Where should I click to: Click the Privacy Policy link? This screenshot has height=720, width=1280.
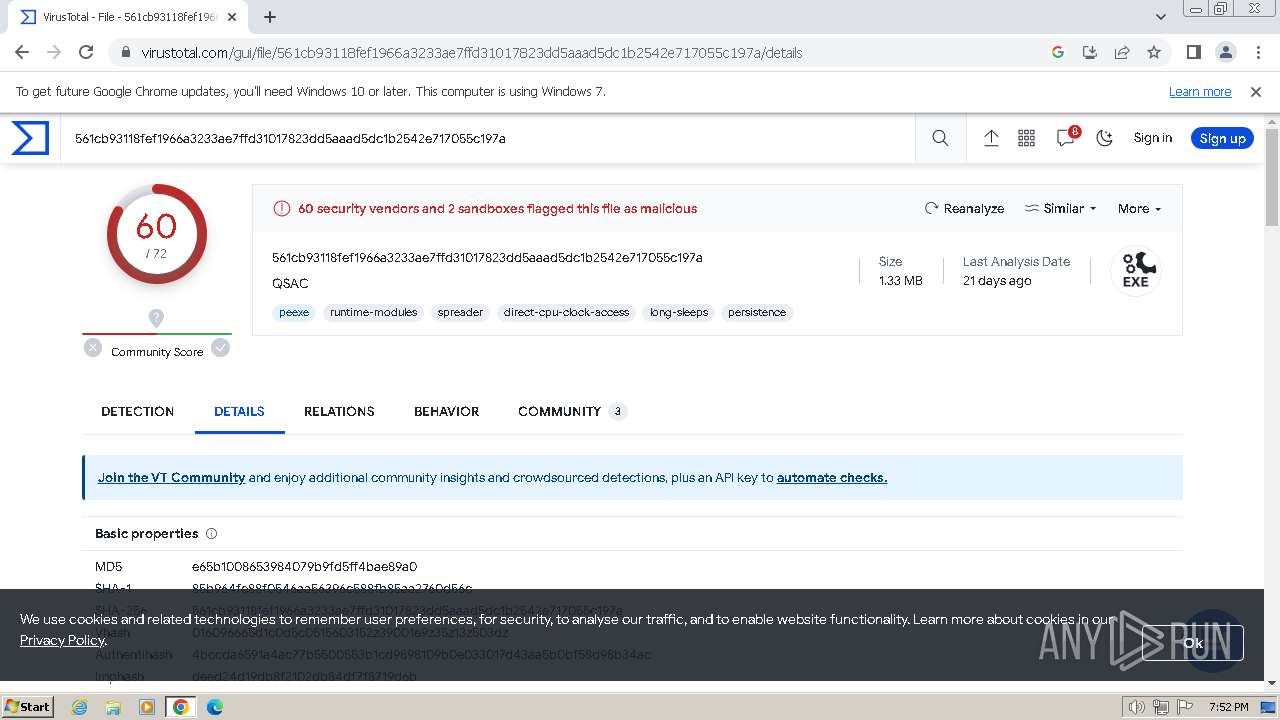point(63,640)
